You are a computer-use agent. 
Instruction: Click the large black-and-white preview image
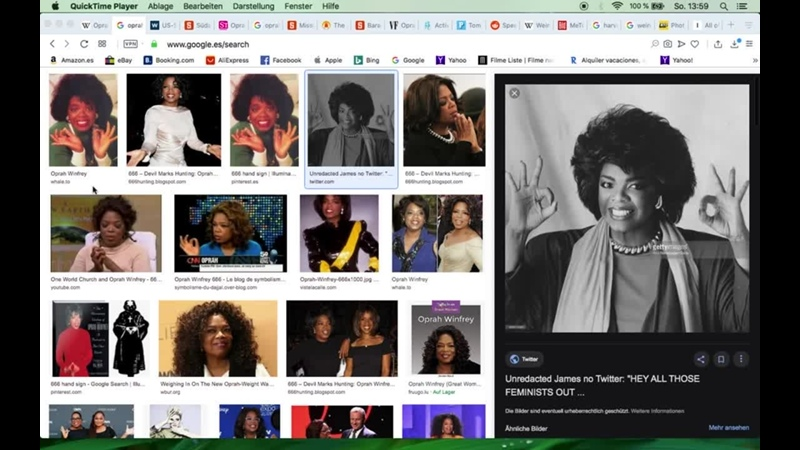pyautogui.click(x=627, y=208)
